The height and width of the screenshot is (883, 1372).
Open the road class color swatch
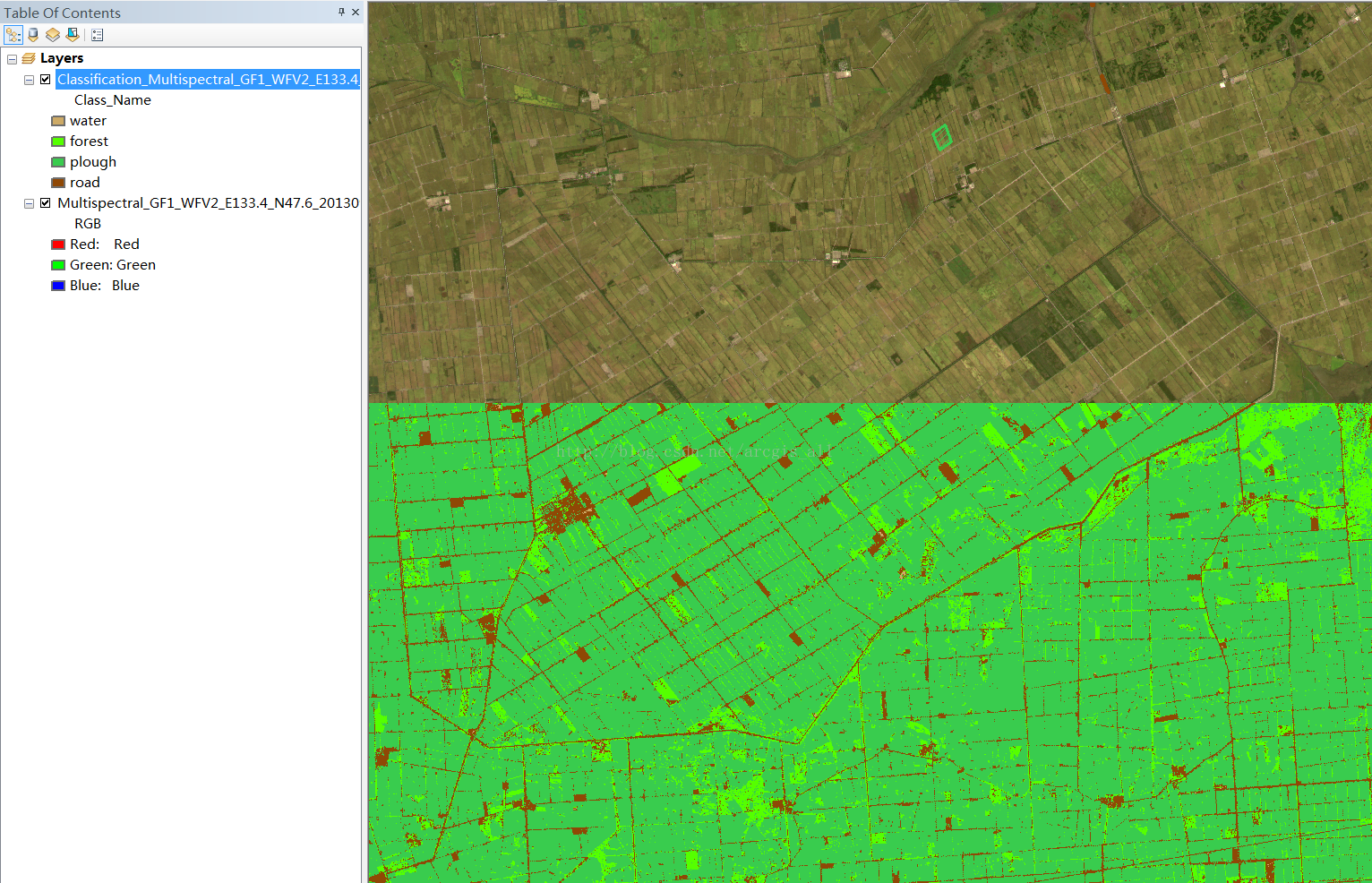click(58, 183)
